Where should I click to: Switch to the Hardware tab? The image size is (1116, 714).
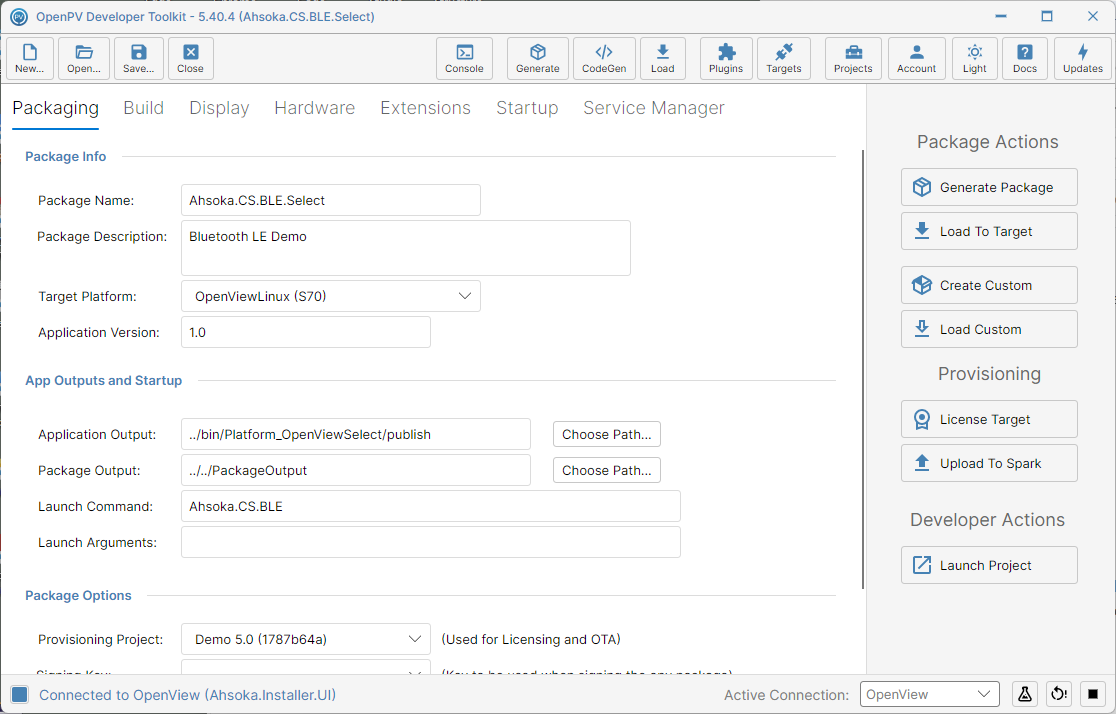(x=315, y=107)
